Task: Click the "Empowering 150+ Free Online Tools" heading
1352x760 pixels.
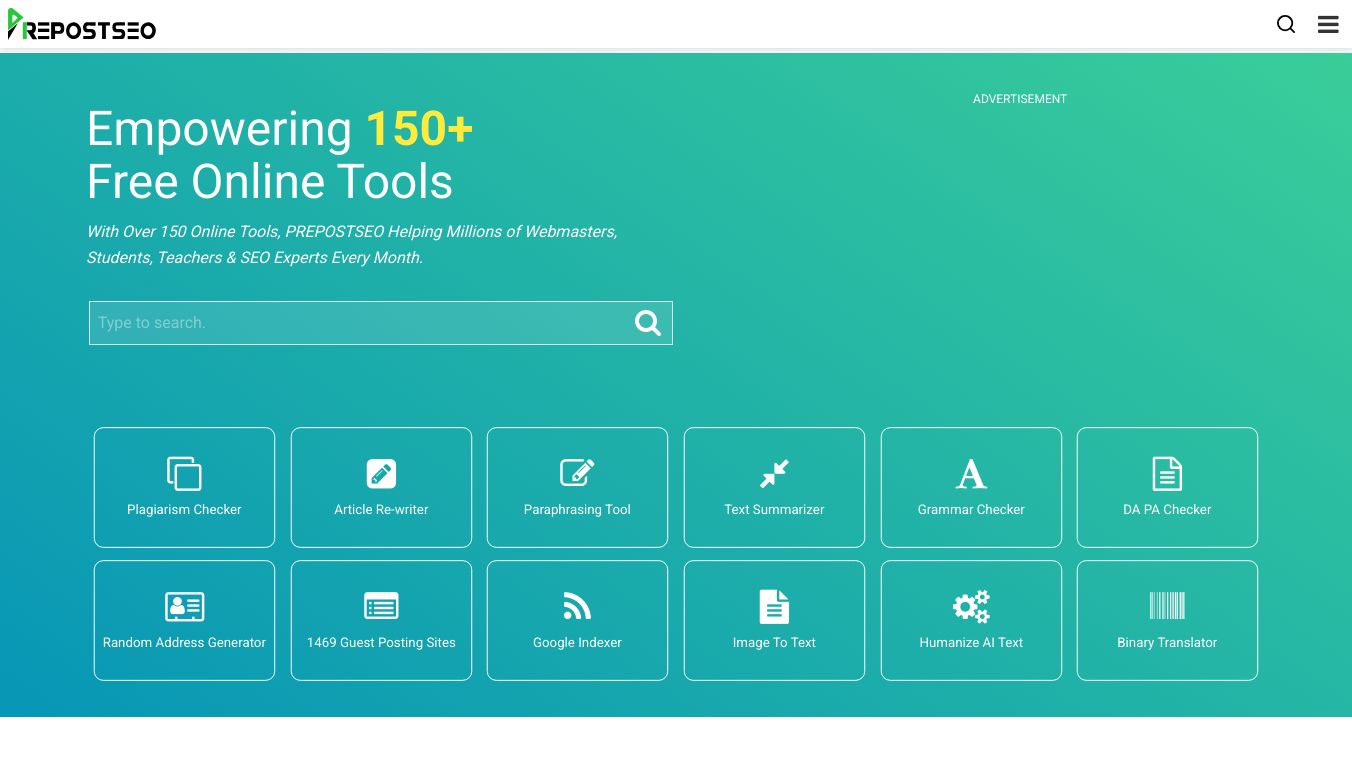Action: click(x=280, y=155)
